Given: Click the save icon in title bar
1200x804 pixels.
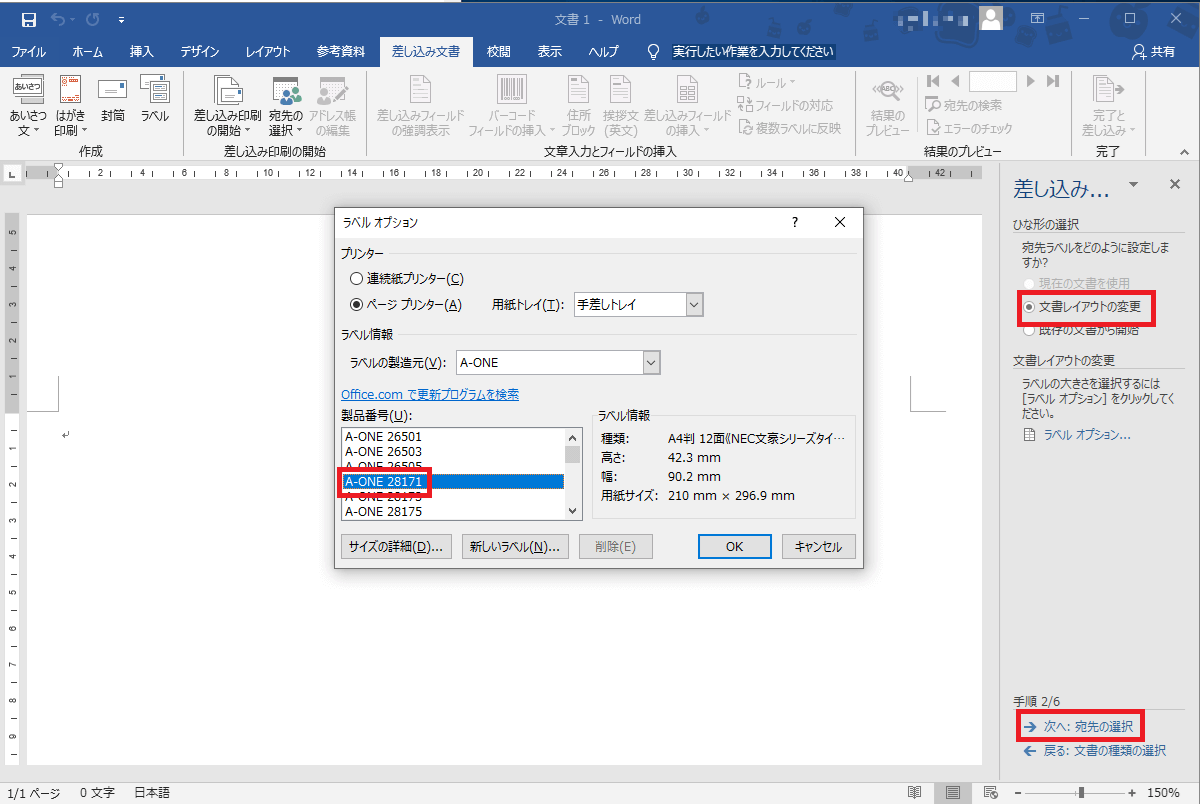Looking at the screenshot, I should tap(29, 19).
